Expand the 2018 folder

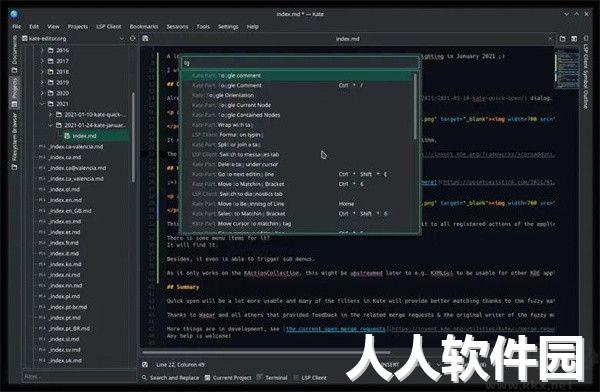tap(42, 72)
